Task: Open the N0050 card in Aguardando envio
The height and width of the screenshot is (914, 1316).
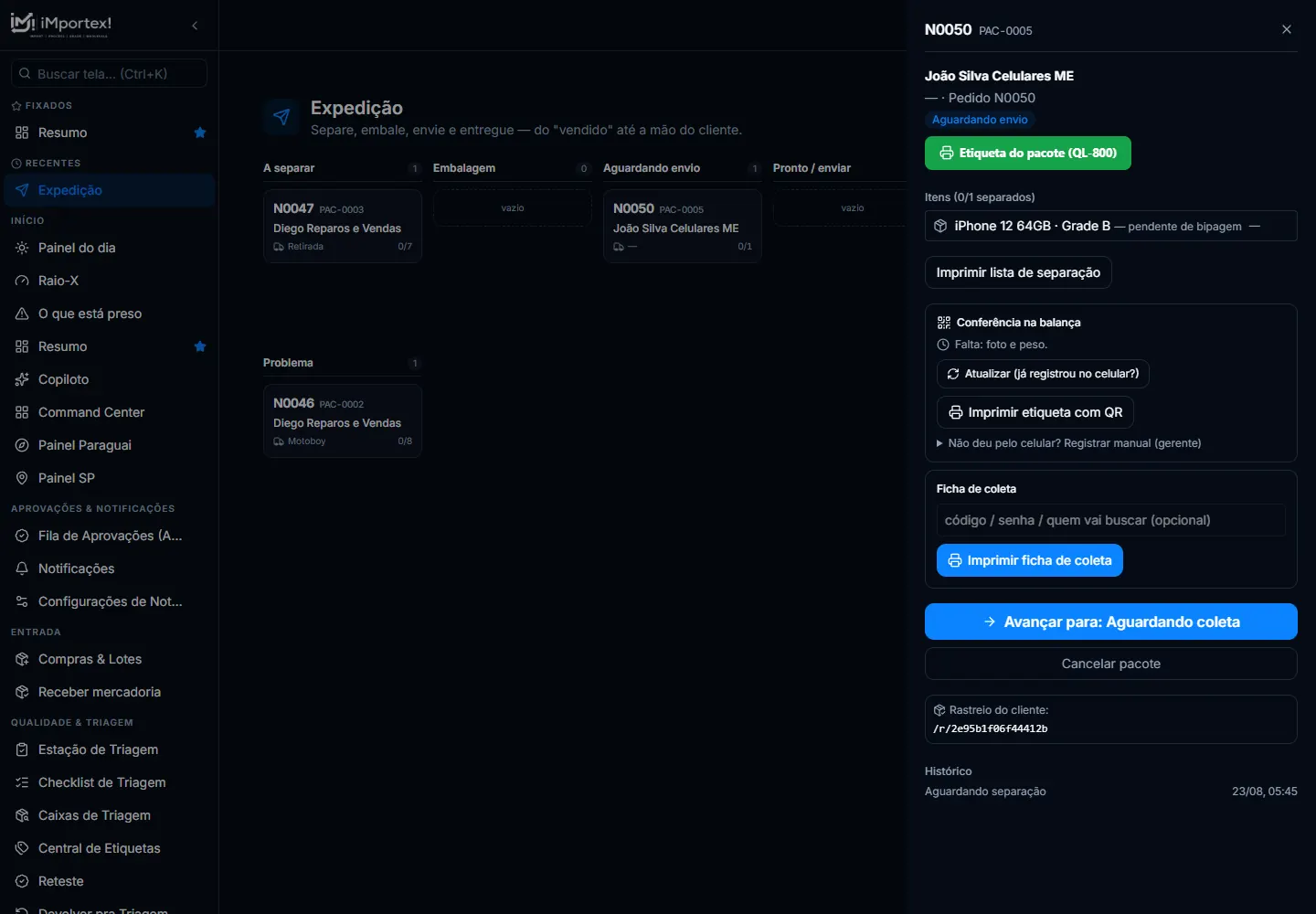Action: 683,226
